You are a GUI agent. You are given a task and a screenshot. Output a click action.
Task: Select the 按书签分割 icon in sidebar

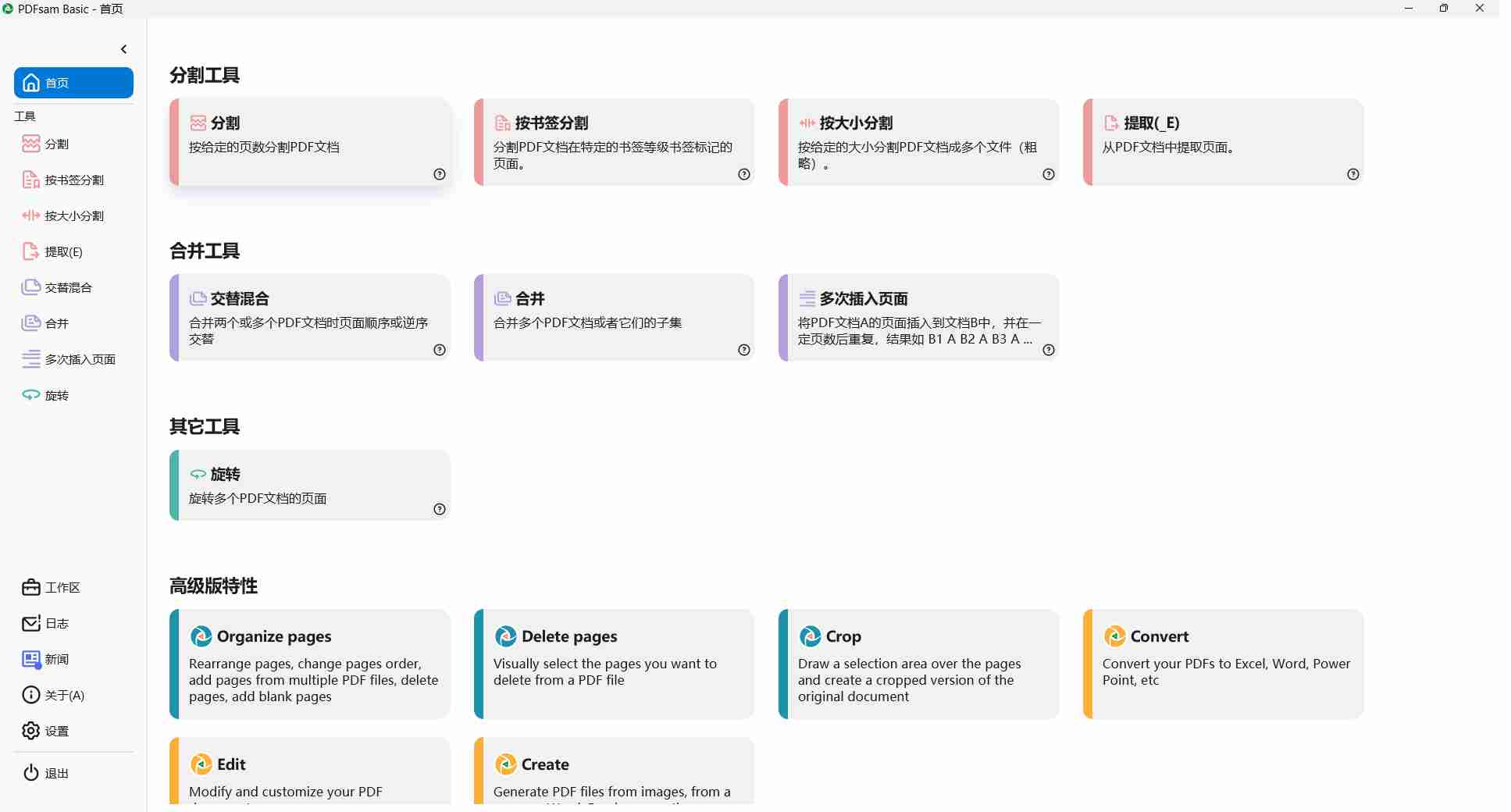(31, 180)
